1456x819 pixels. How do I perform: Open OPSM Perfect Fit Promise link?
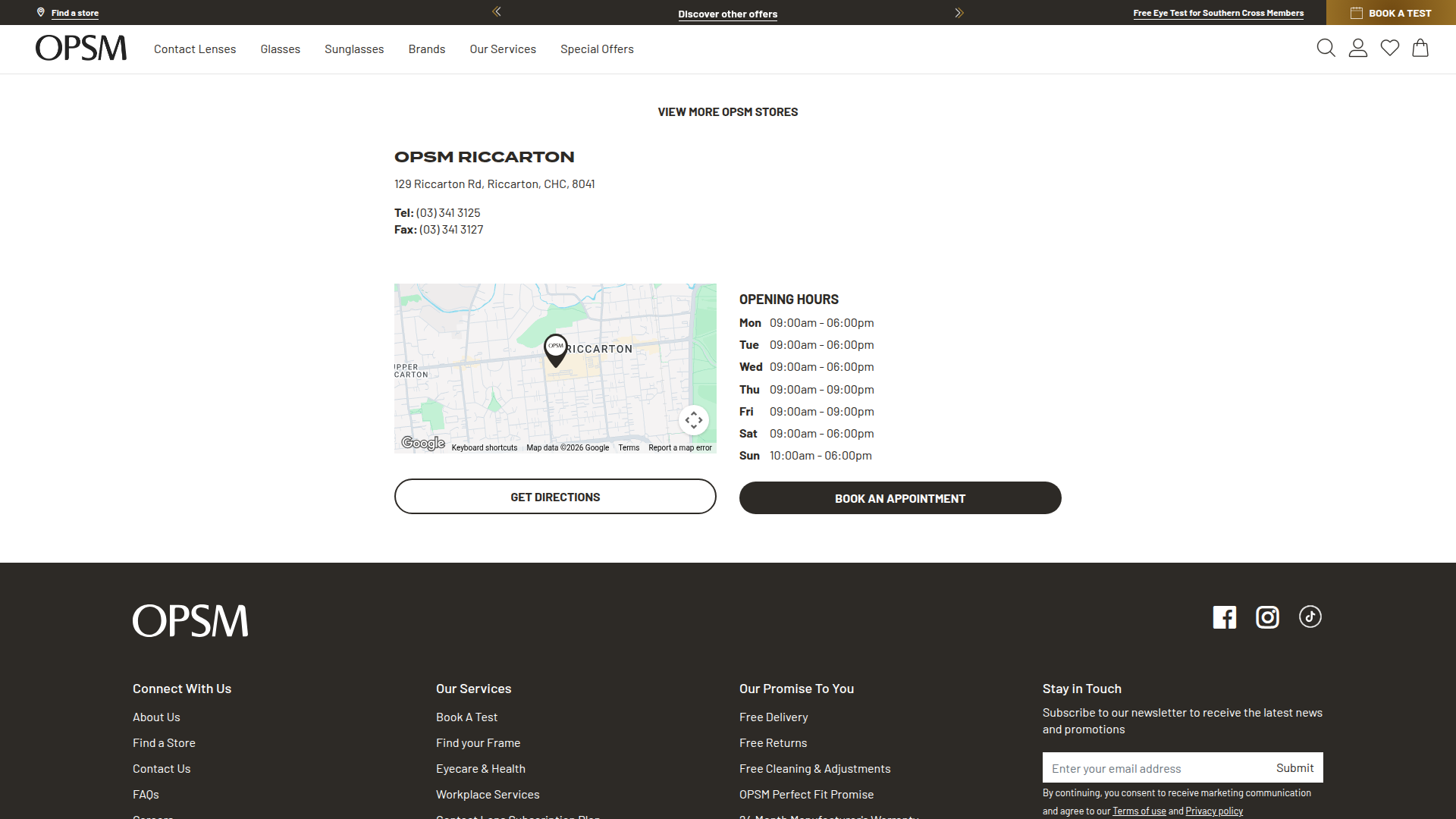tap(806, 795)
